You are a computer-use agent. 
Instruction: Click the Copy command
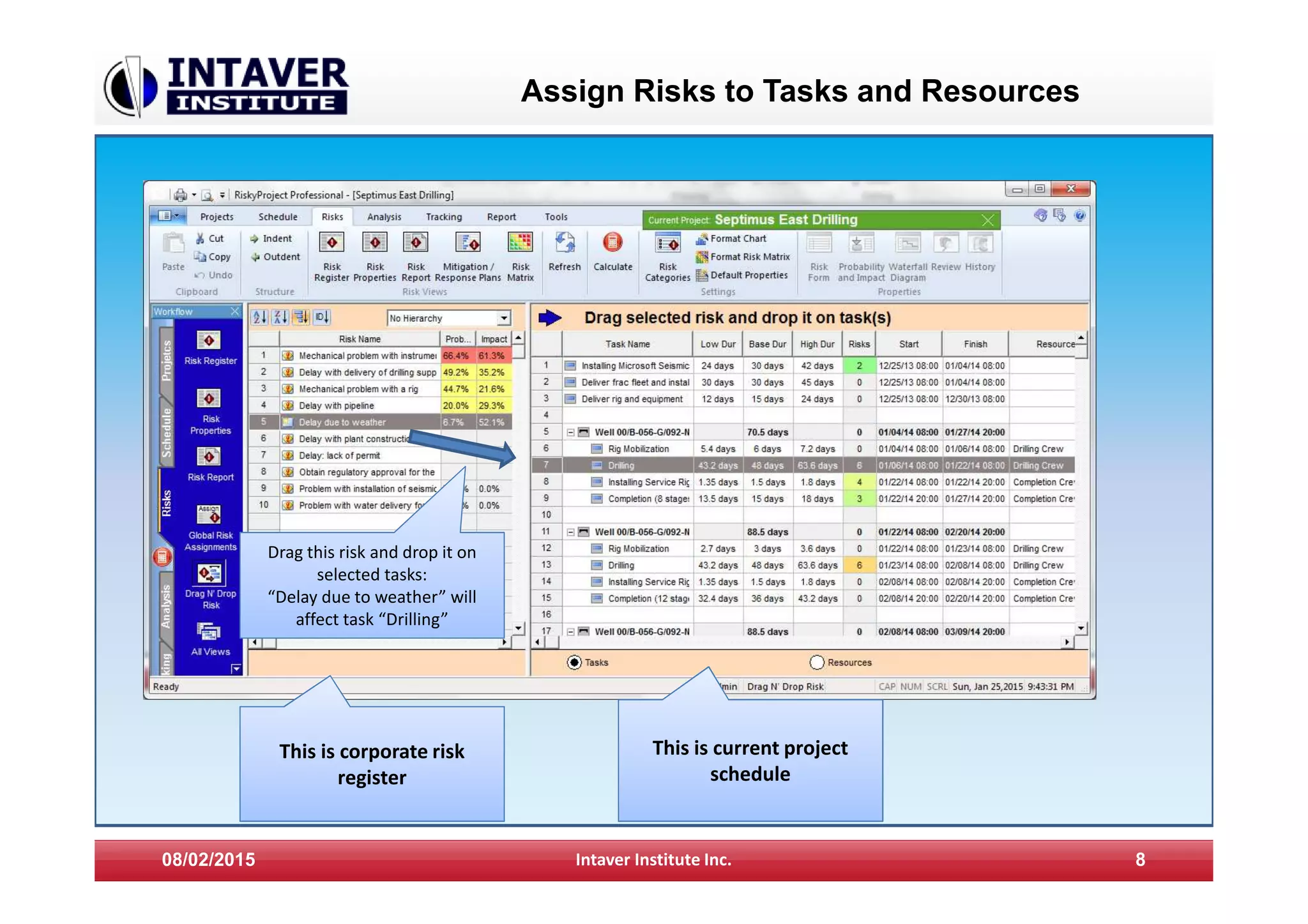tap(213, 257)
